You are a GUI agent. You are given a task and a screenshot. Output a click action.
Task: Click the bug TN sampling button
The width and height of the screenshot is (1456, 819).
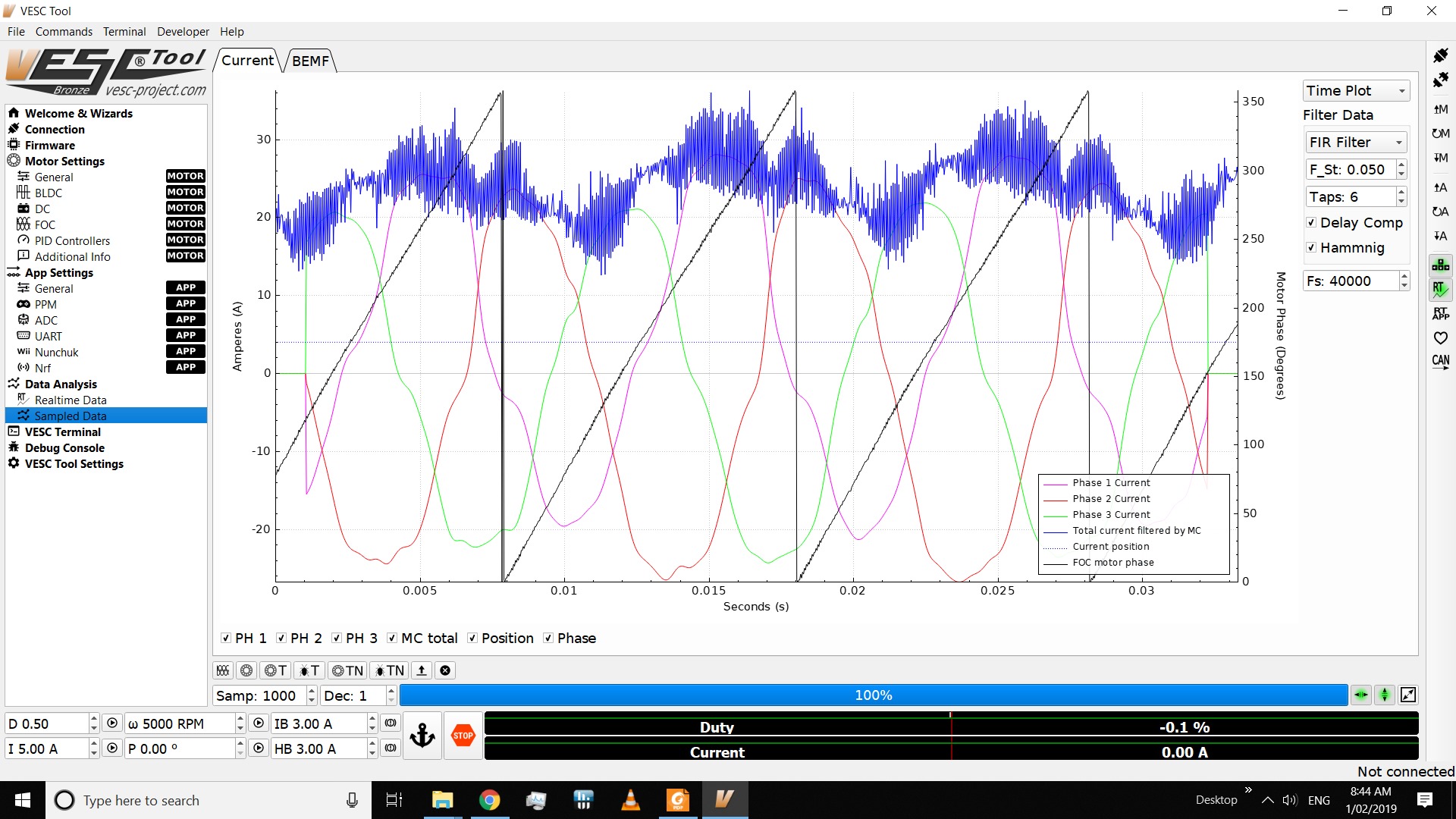click(390, 670)
